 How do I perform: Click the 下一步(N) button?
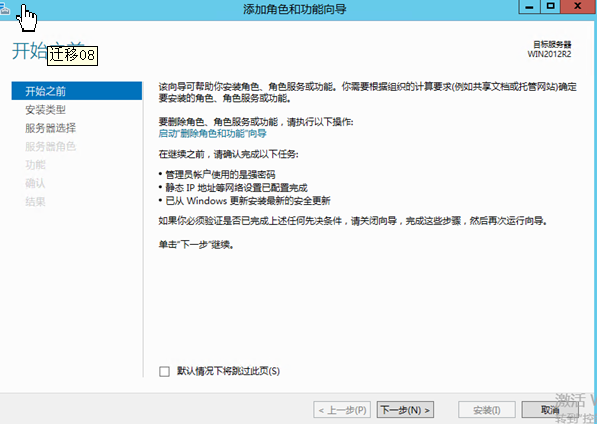(405, 410)
